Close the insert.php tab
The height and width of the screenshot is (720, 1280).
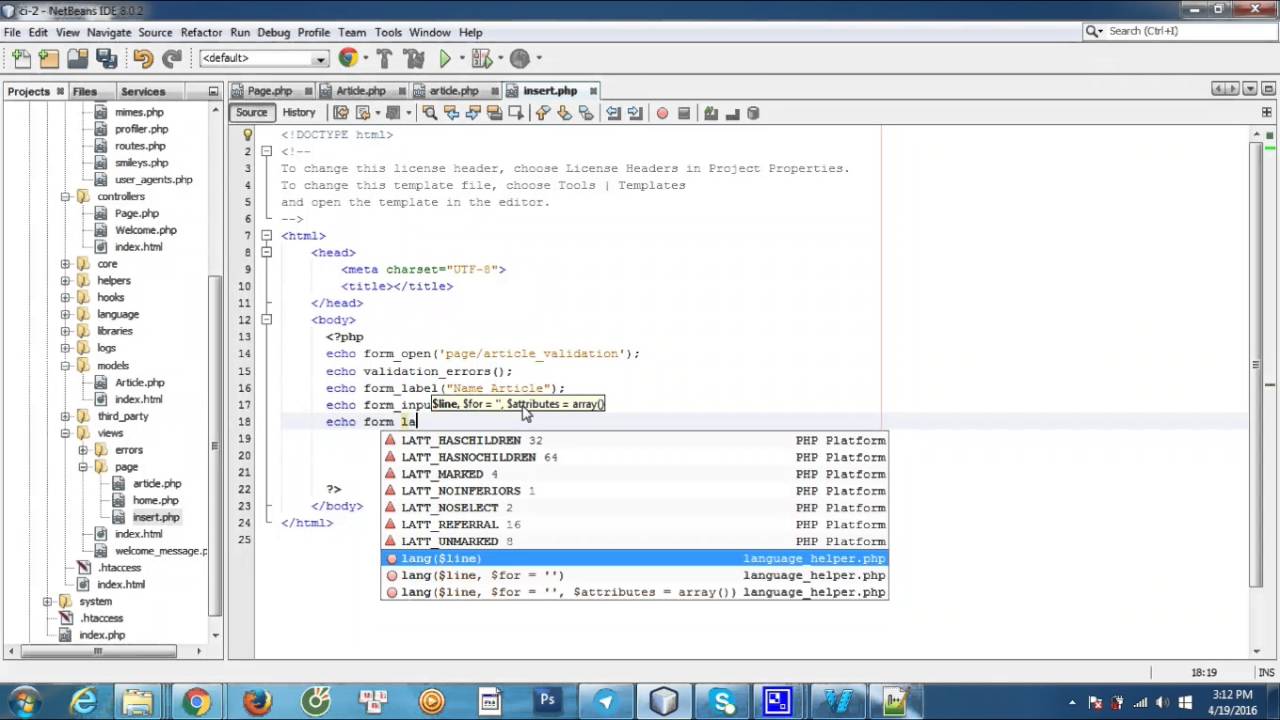pyautogui.click(x=593, y=91)
